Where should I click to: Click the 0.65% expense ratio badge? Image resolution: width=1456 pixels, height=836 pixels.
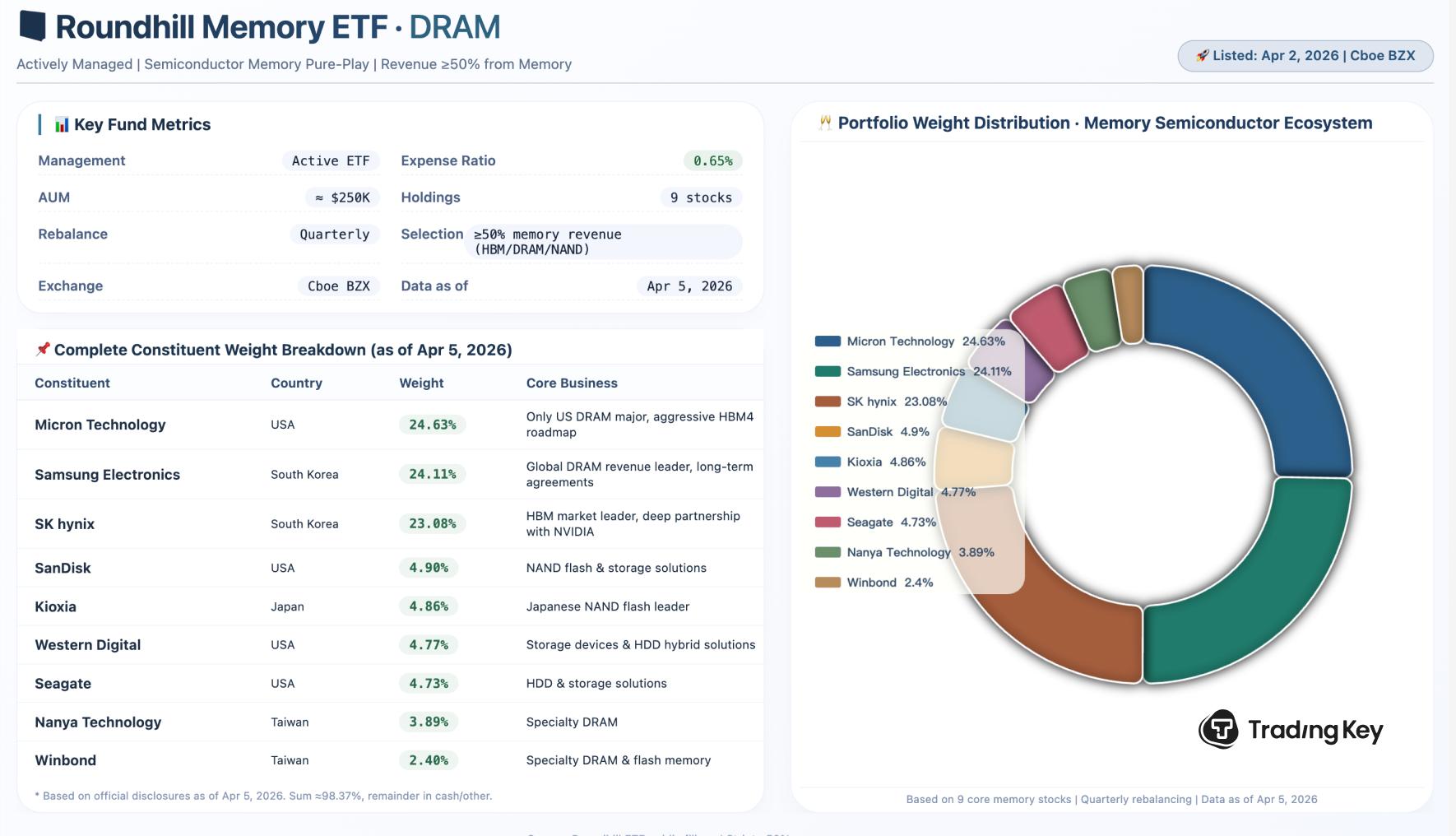pyautogui.click(x=712, y=161)
